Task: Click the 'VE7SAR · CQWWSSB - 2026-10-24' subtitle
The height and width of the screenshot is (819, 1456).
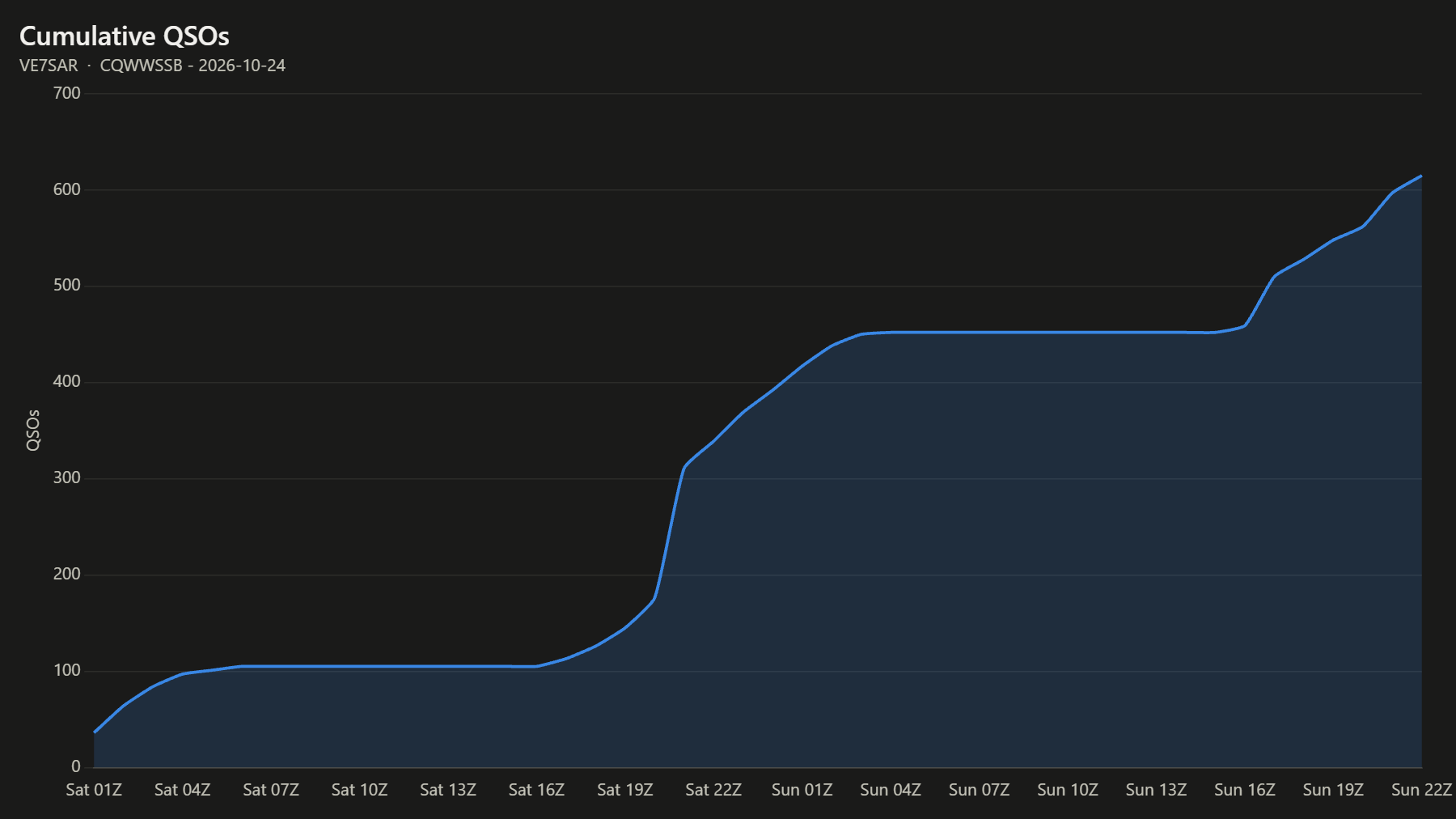Action: tap(152, 66)
